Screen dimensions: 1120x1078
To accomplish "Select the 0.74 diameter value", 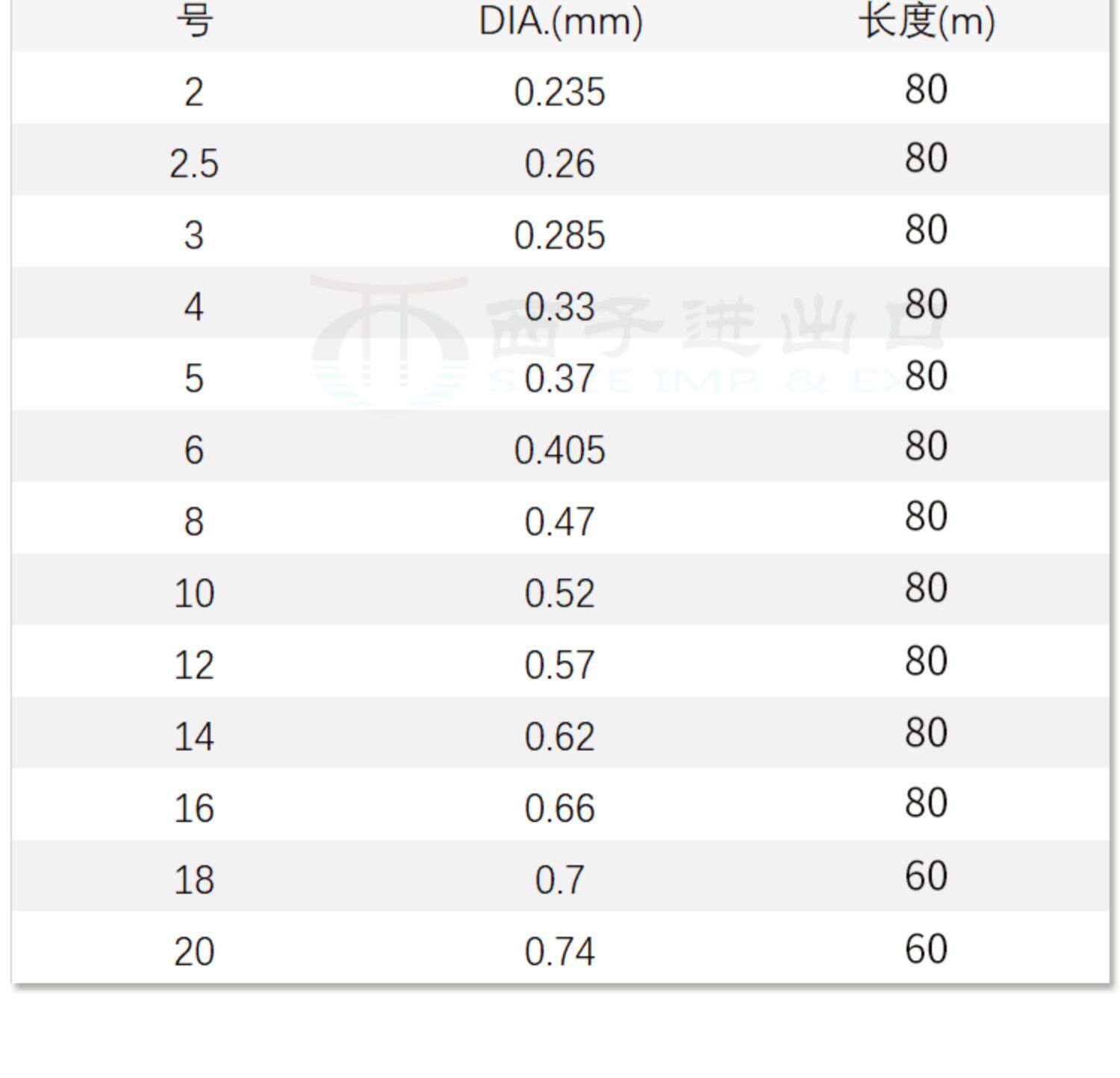I will click(560, 952).
